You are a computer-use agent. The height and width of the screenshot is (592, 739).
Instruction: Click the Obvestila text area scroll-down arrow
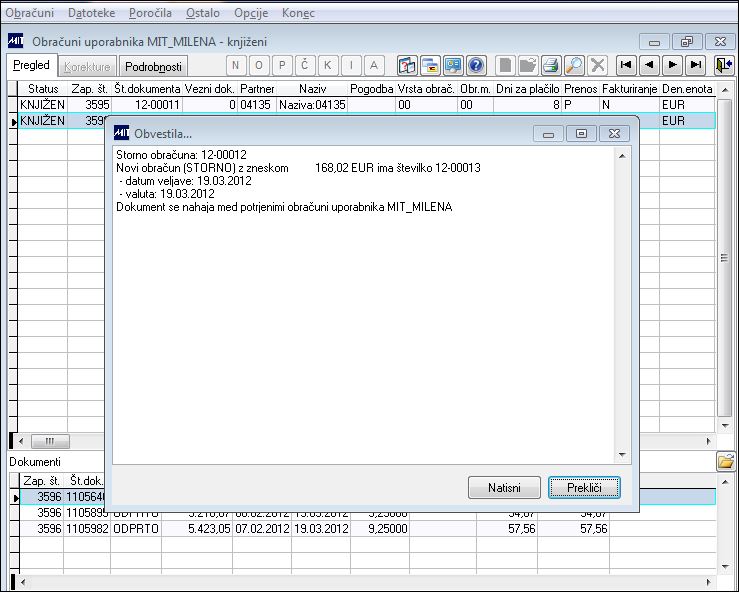coord(622,455)
